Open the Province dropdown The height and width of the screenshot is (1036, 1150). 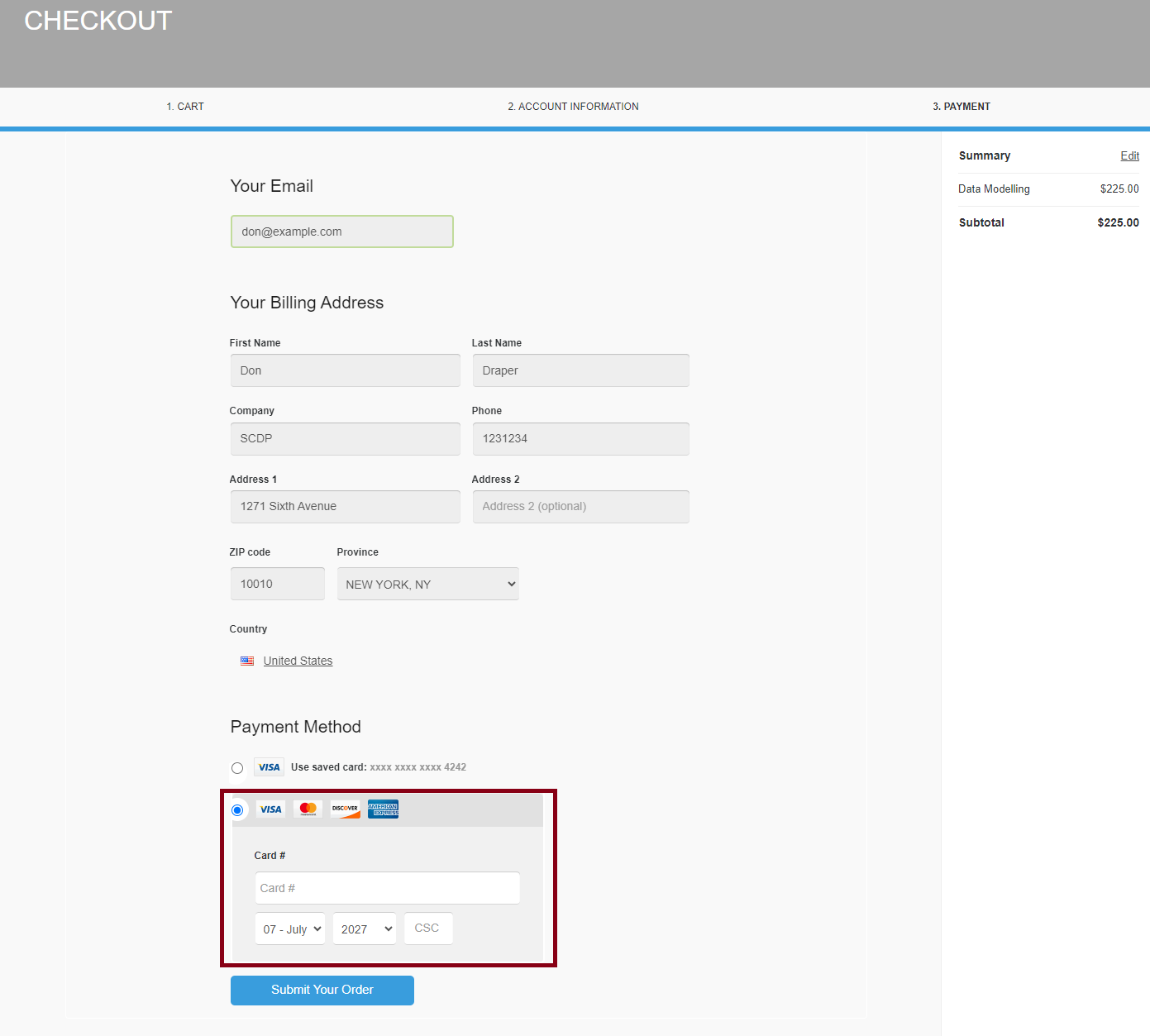pyautogui.click(x=427, y=584)
